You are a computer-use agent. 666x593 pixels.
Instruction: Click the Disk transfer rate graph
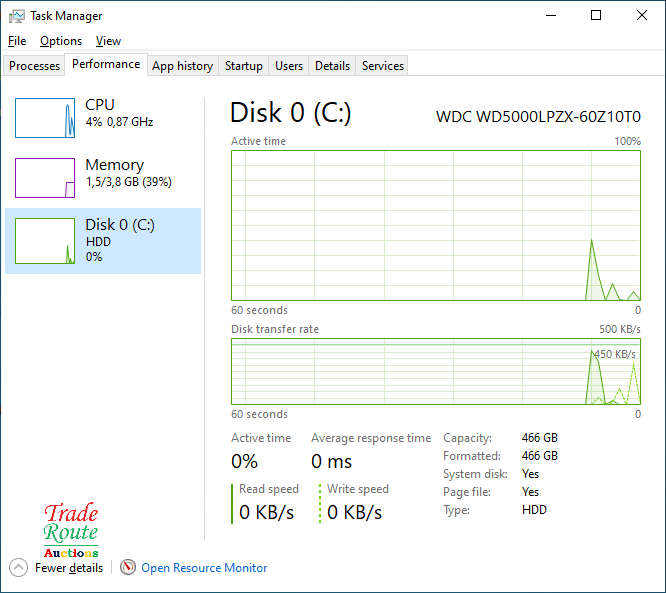point(436,371)
